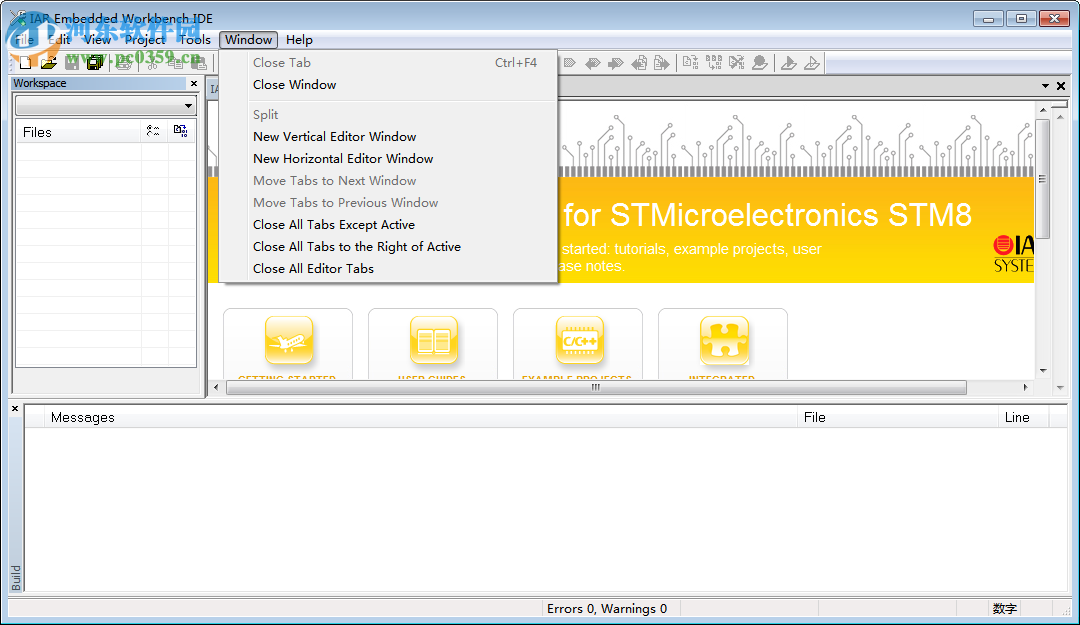Open a file with the Open icon
This screenshot has height=625, width=1080.
click(46, 62)
